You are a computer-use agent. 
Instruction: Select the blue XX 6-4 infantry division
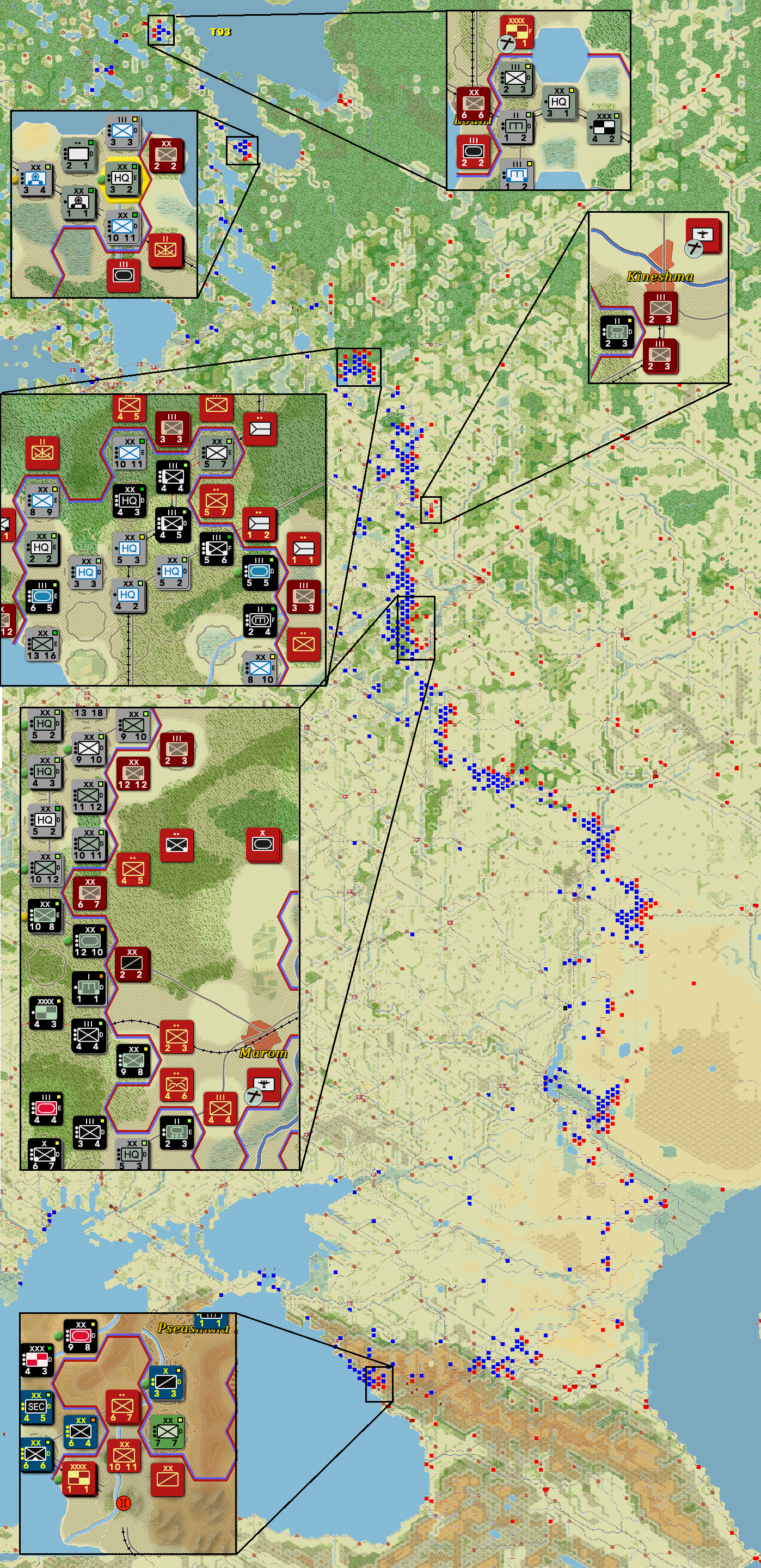(x=81, y=1431)
